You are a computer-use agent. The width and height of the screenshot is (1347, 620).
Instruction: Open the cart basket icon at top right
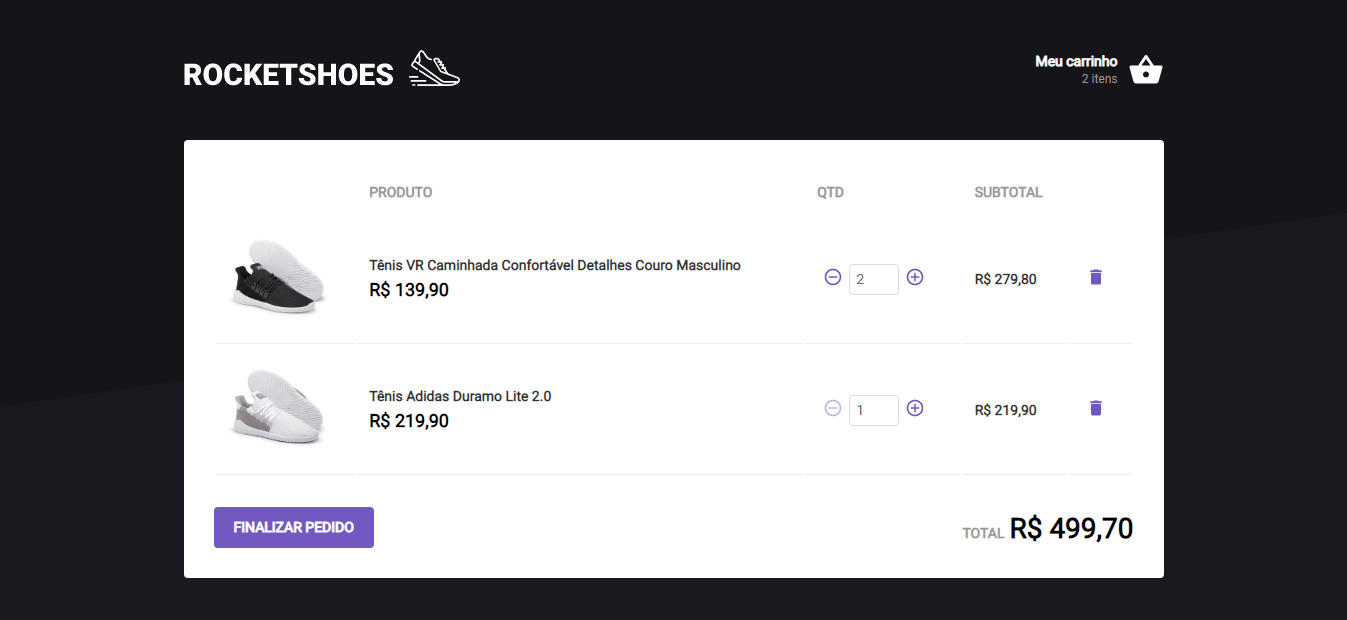click(x=1145, y=69)
